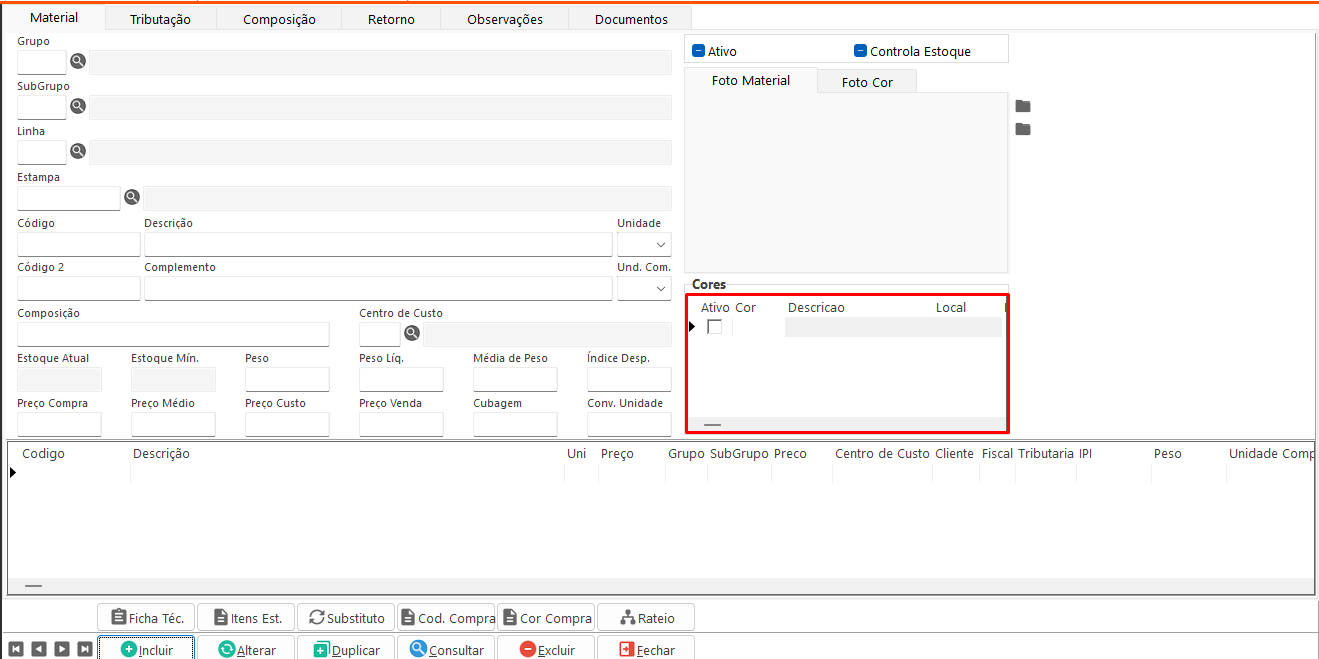
Task: Toggle the Controla Estoque checkbox
Action: [860, 51]
